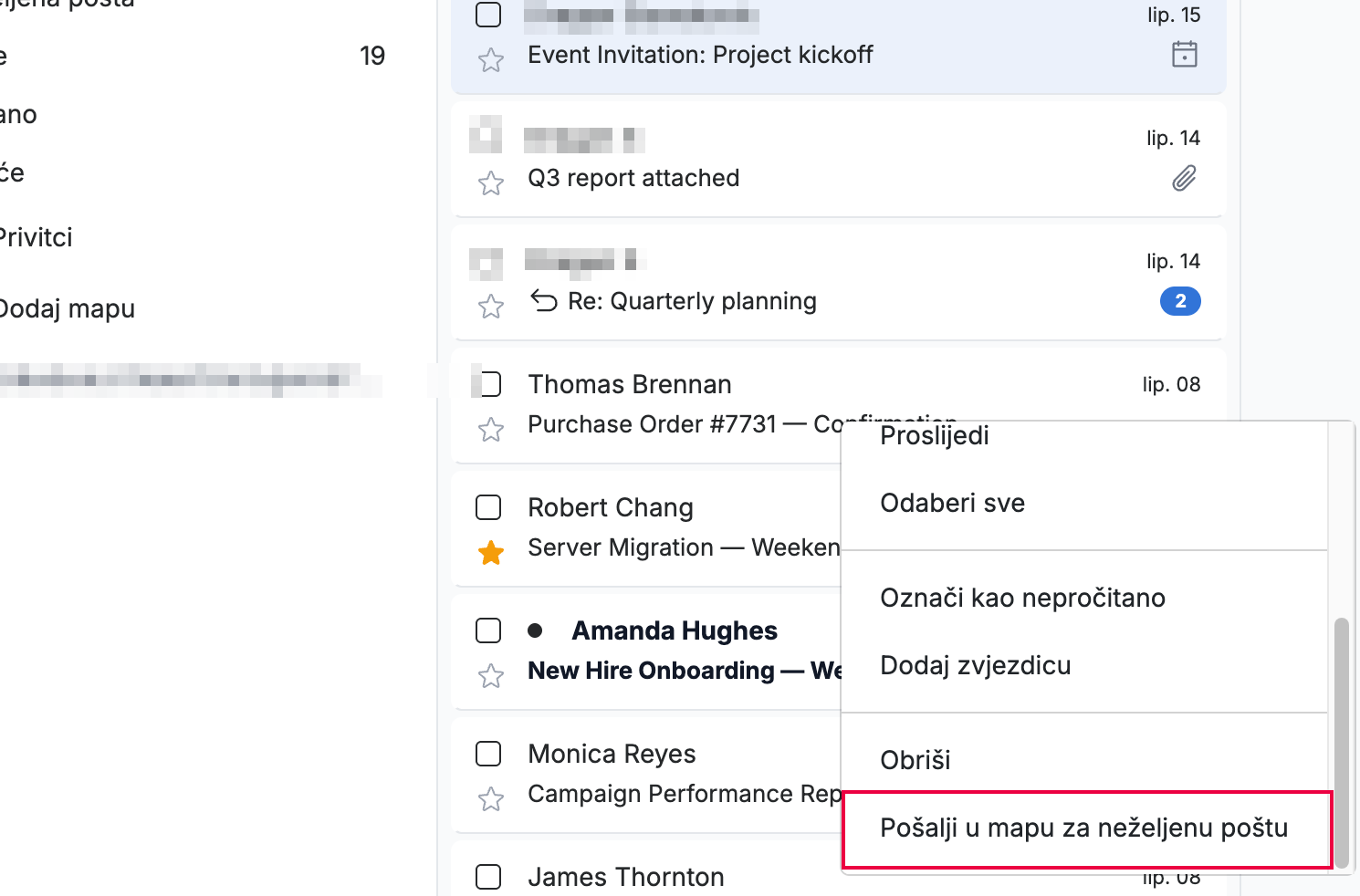Star the Re: Quarterly planning email
The width and height of the screenshot is (1360, 896).
point(491,307)
